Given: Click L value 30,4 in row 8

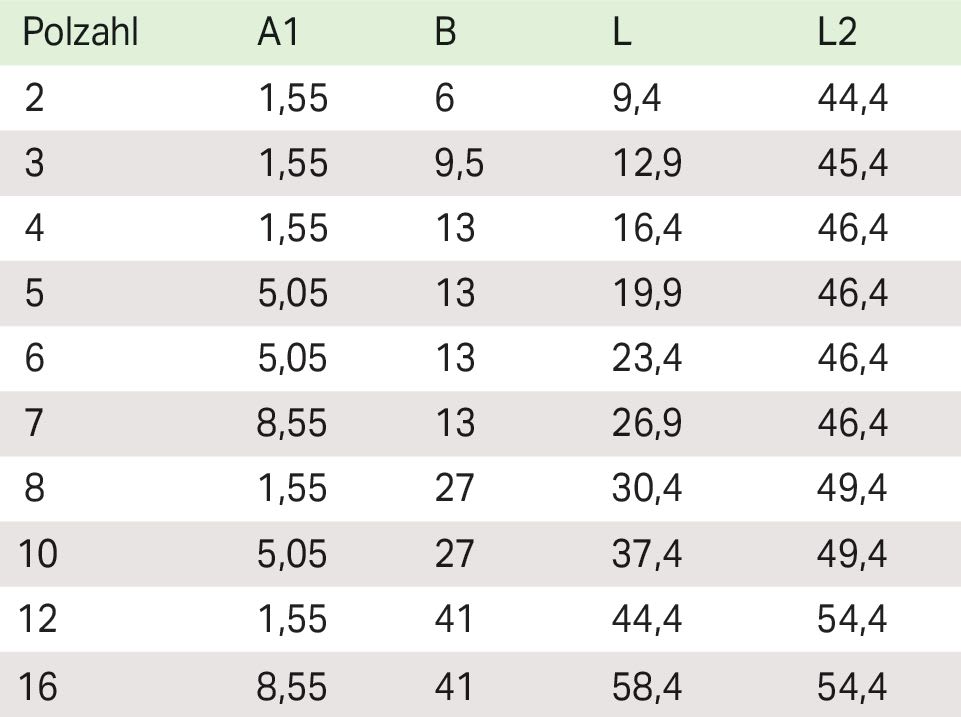Looking at the screenshot, I should 646,488.
